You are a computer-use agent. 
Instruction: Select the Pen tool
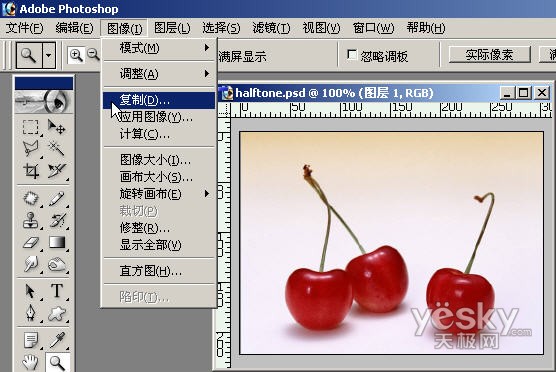tap(30, 313)
